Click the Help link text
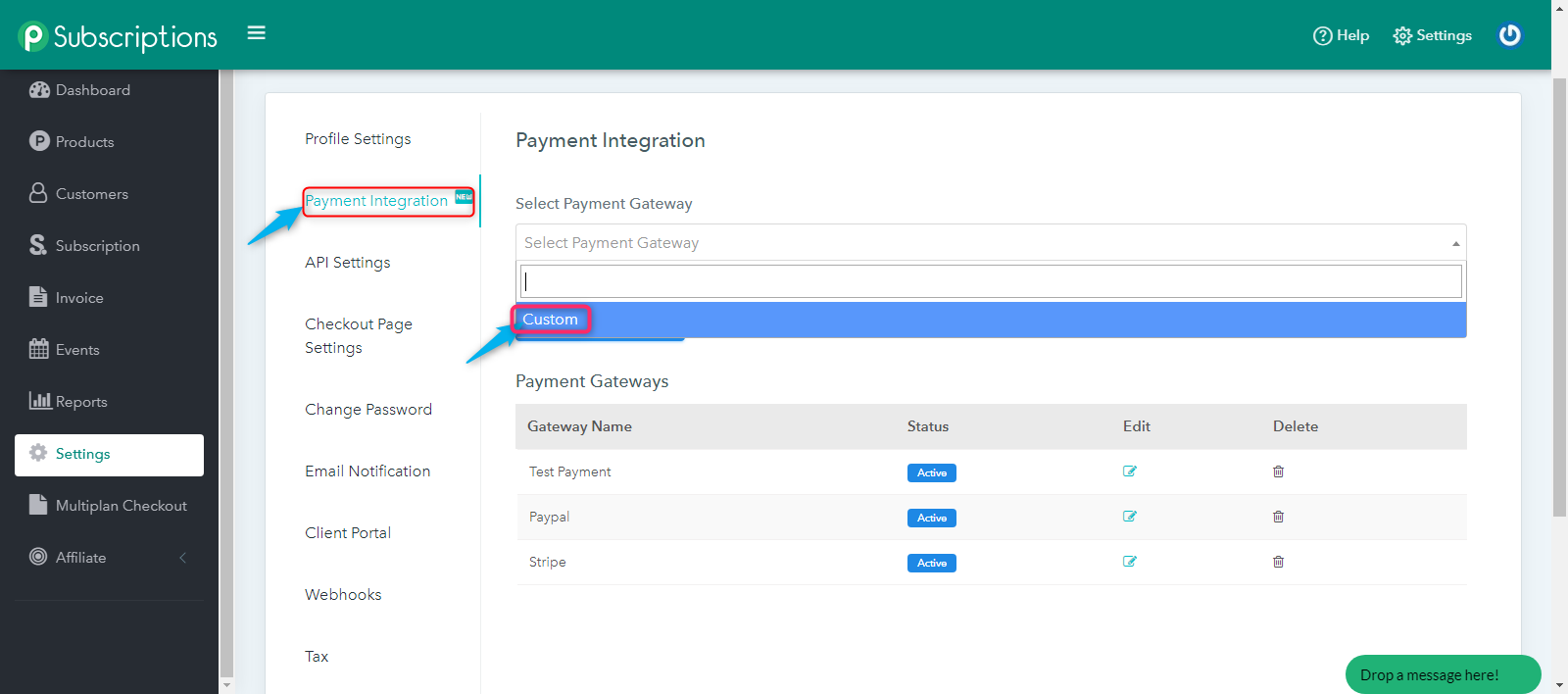Screen dimensions: 1568x694 pos(1353,35)
